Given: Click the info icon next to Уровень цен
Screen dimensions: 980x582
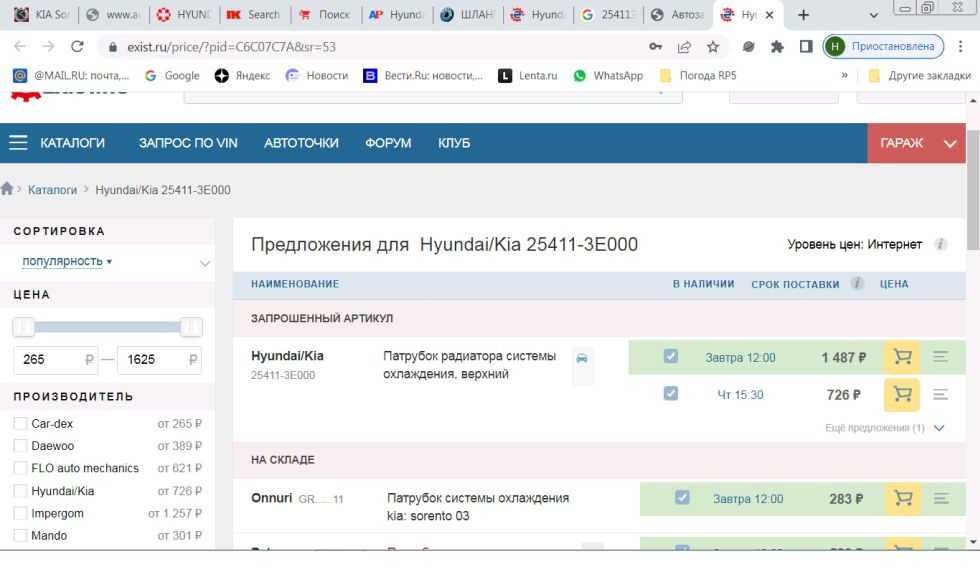Looking at the screenshot, I should pos(940,245).
